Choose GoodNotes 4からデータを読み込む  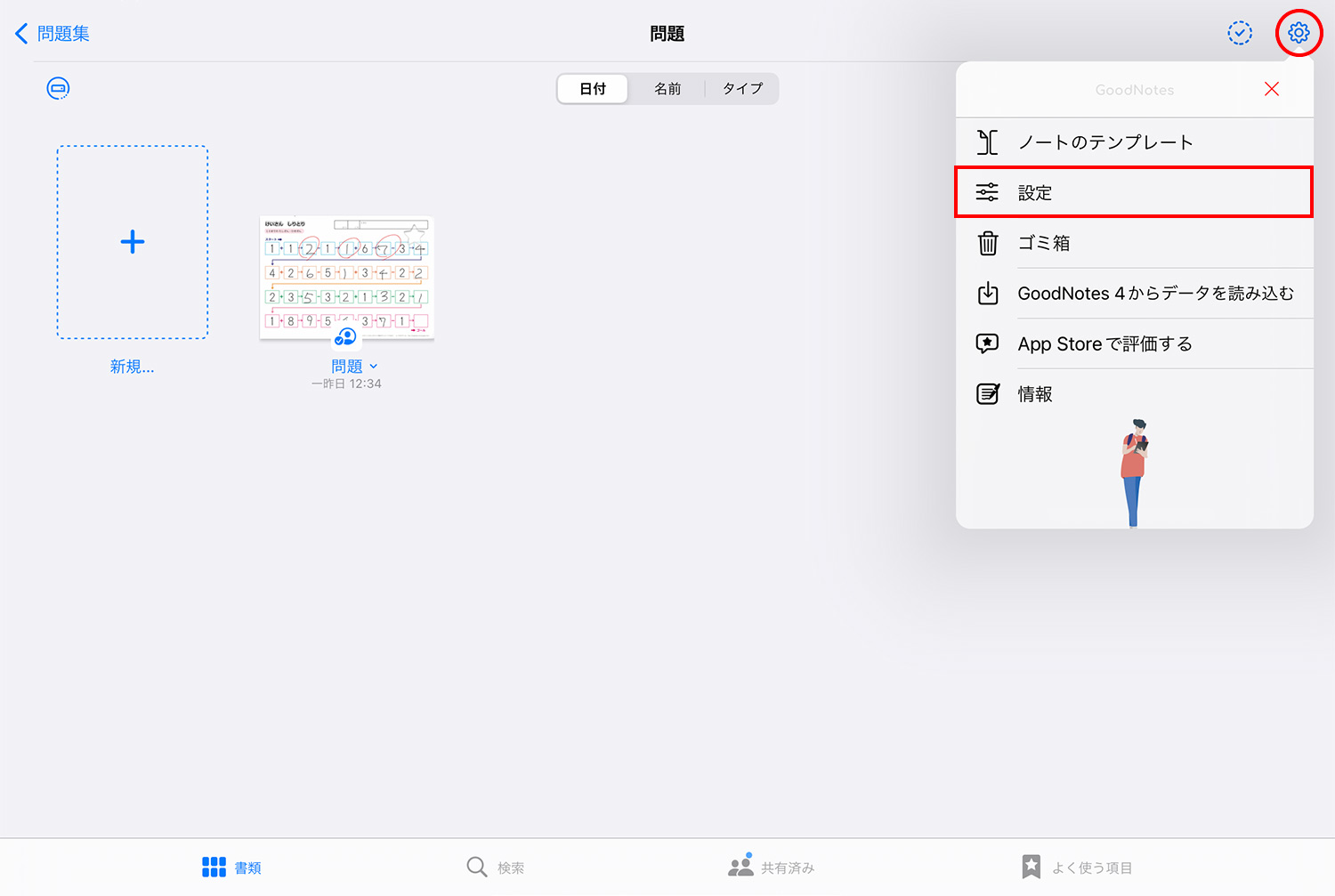point(1135,294)
